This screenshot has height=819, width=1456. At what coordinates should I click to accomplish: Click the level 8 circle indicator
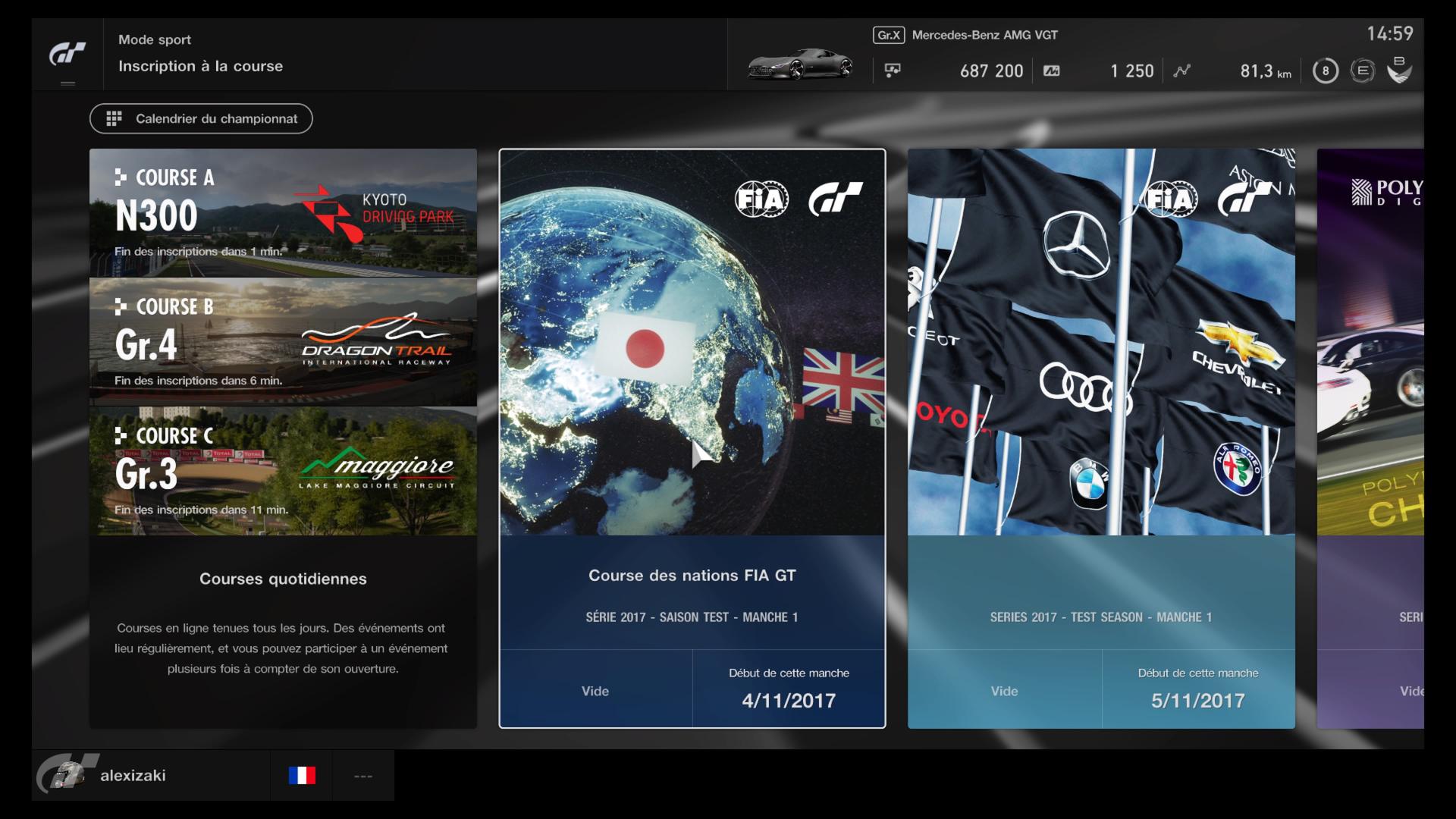1325,71
